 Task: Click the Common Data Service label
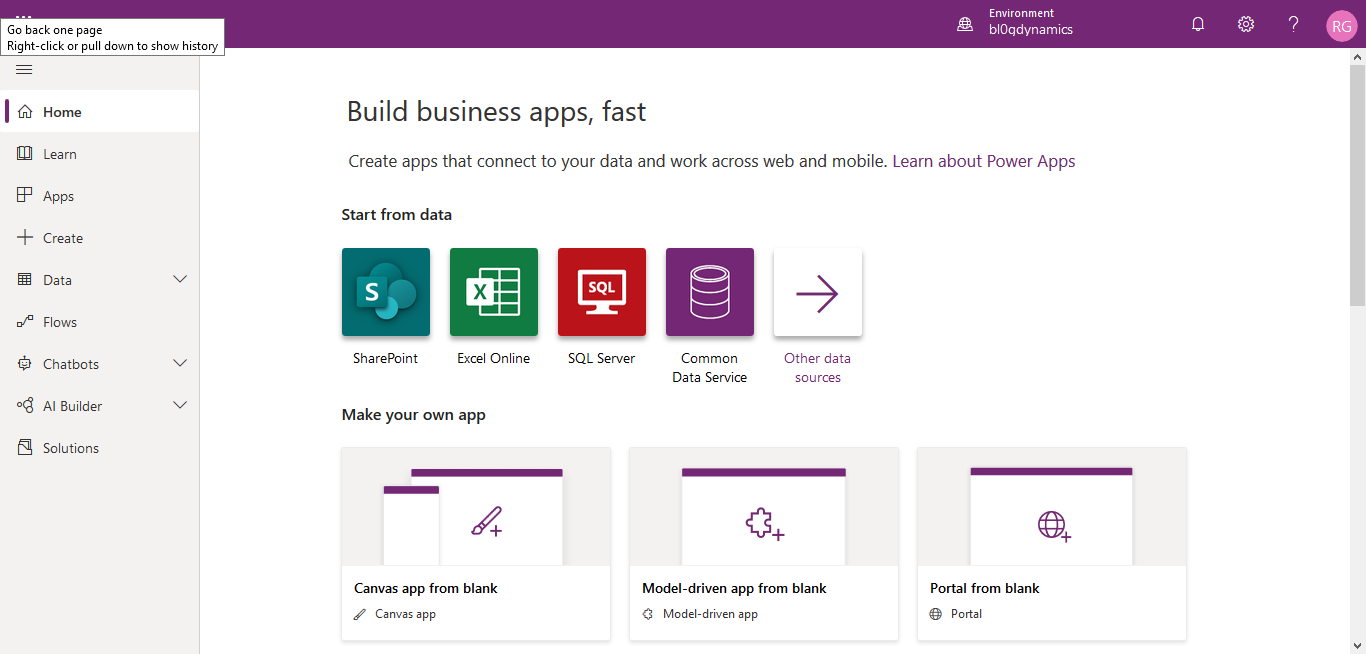(x=710, y=368)
